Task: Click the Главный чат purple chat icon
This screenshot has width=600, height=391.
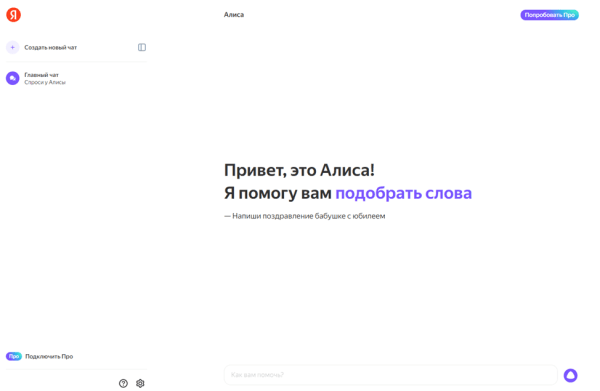Action: (13, 78)
